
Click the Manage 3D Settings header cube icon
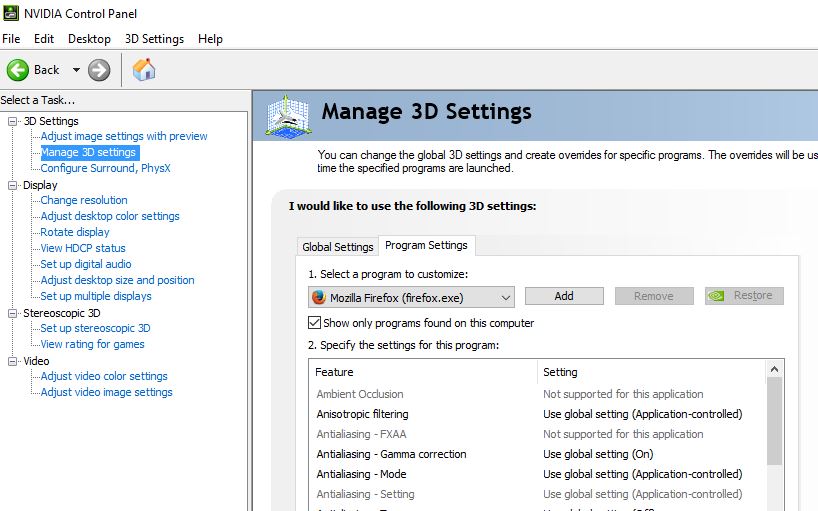pyautogui.click(x=288, y=116)
